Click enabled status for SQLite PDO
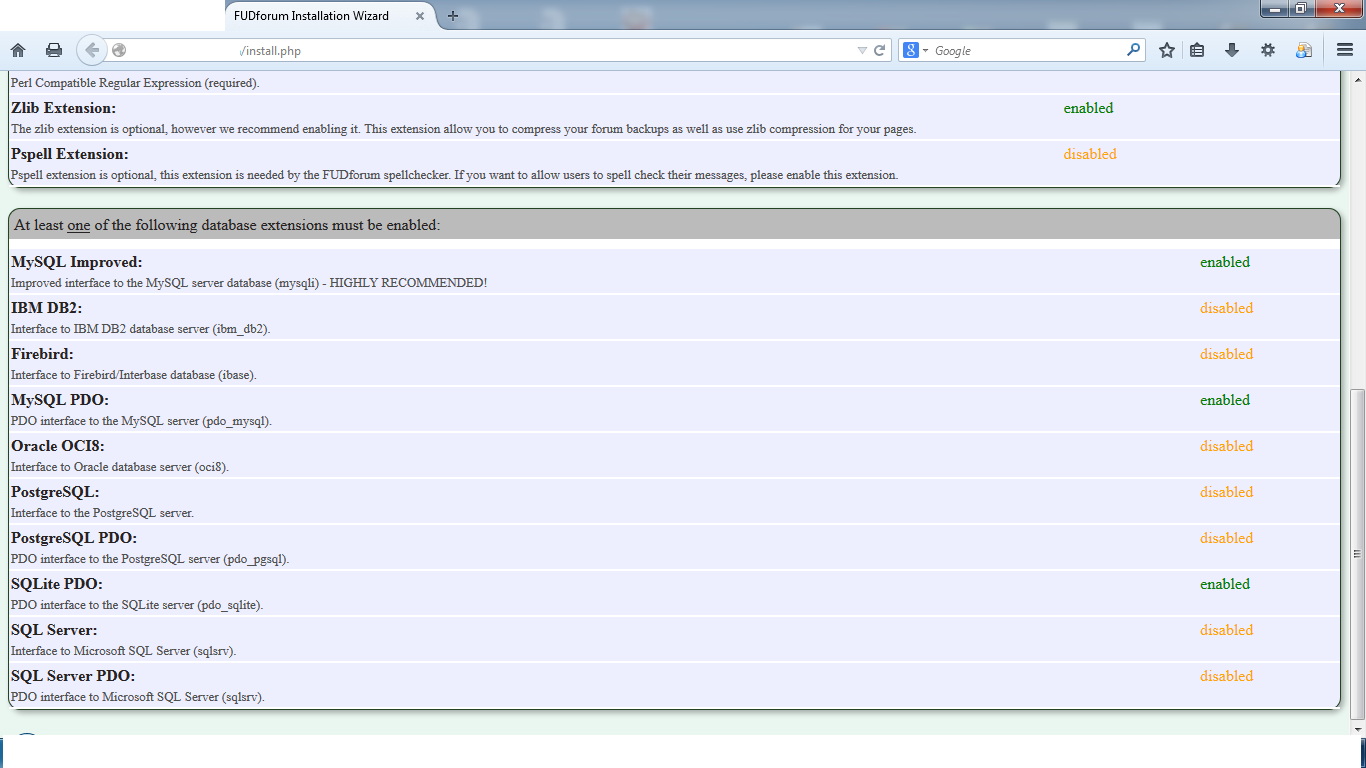This screenshot has width=1366, height=768. click(x=1225, y=584)
